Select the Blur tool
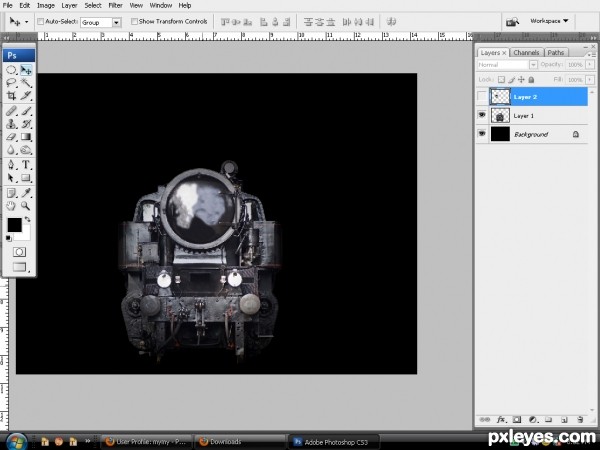 click(11, 150)
